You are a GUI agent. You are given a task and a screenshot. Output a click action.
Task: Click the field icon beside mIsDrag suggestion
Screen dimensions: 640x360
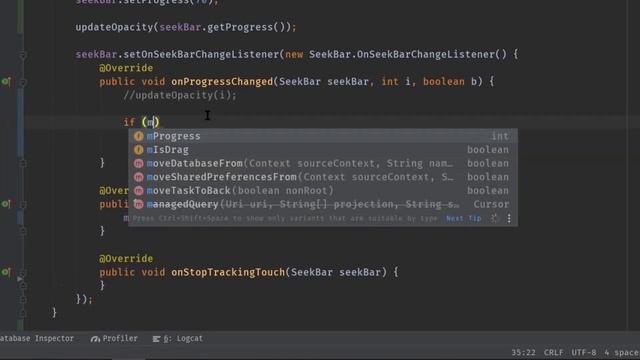point(139,150)
